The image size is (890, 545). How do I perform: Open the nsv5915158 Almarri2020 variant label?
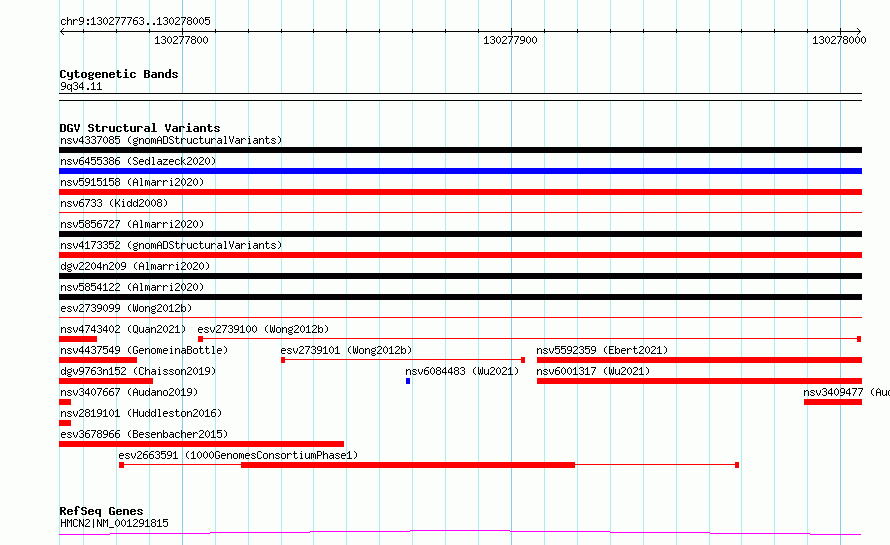tap(132, 182)
